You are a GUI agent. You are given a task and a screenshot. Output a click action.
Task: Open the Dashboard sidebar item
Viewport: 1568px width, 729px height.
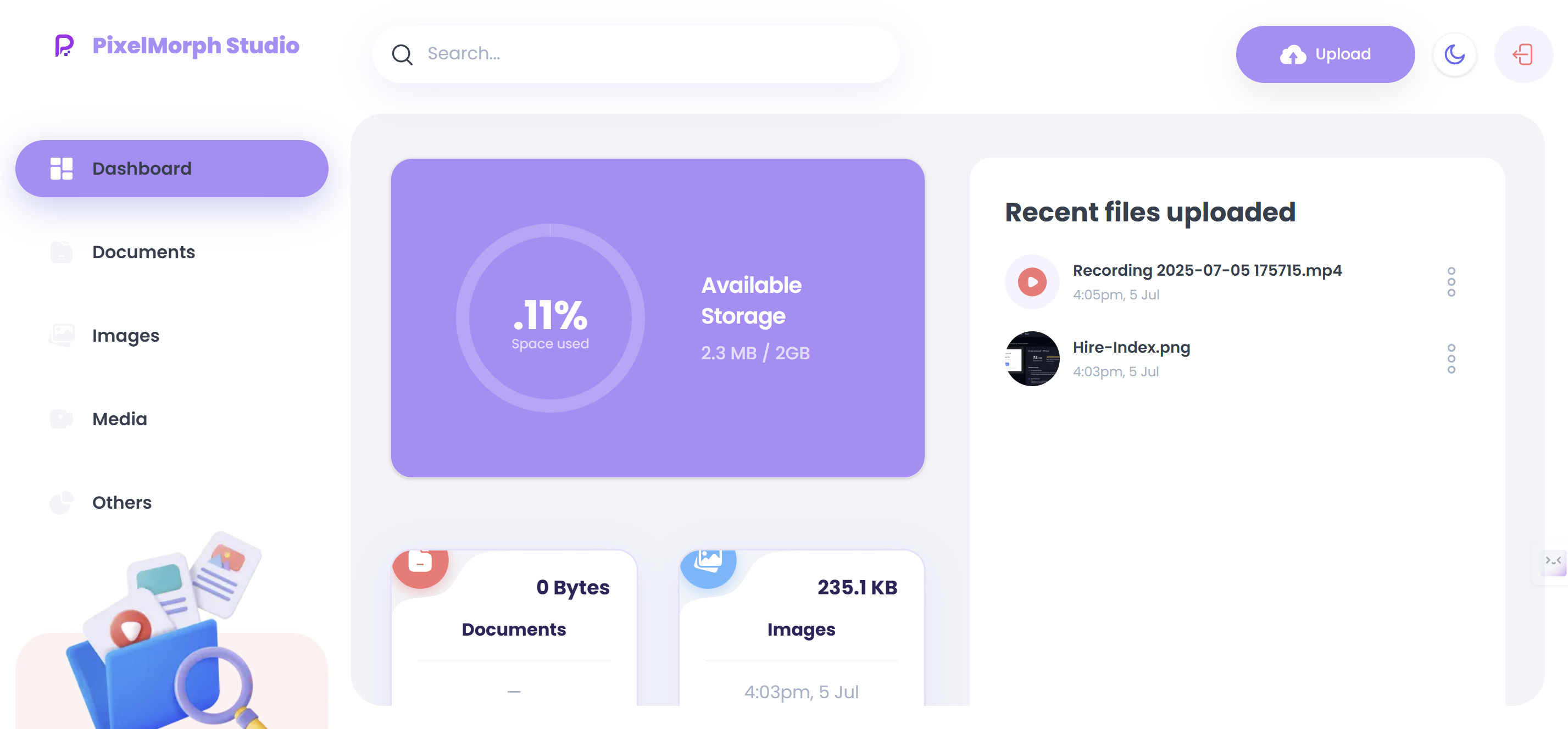click(x=171, y=169)
